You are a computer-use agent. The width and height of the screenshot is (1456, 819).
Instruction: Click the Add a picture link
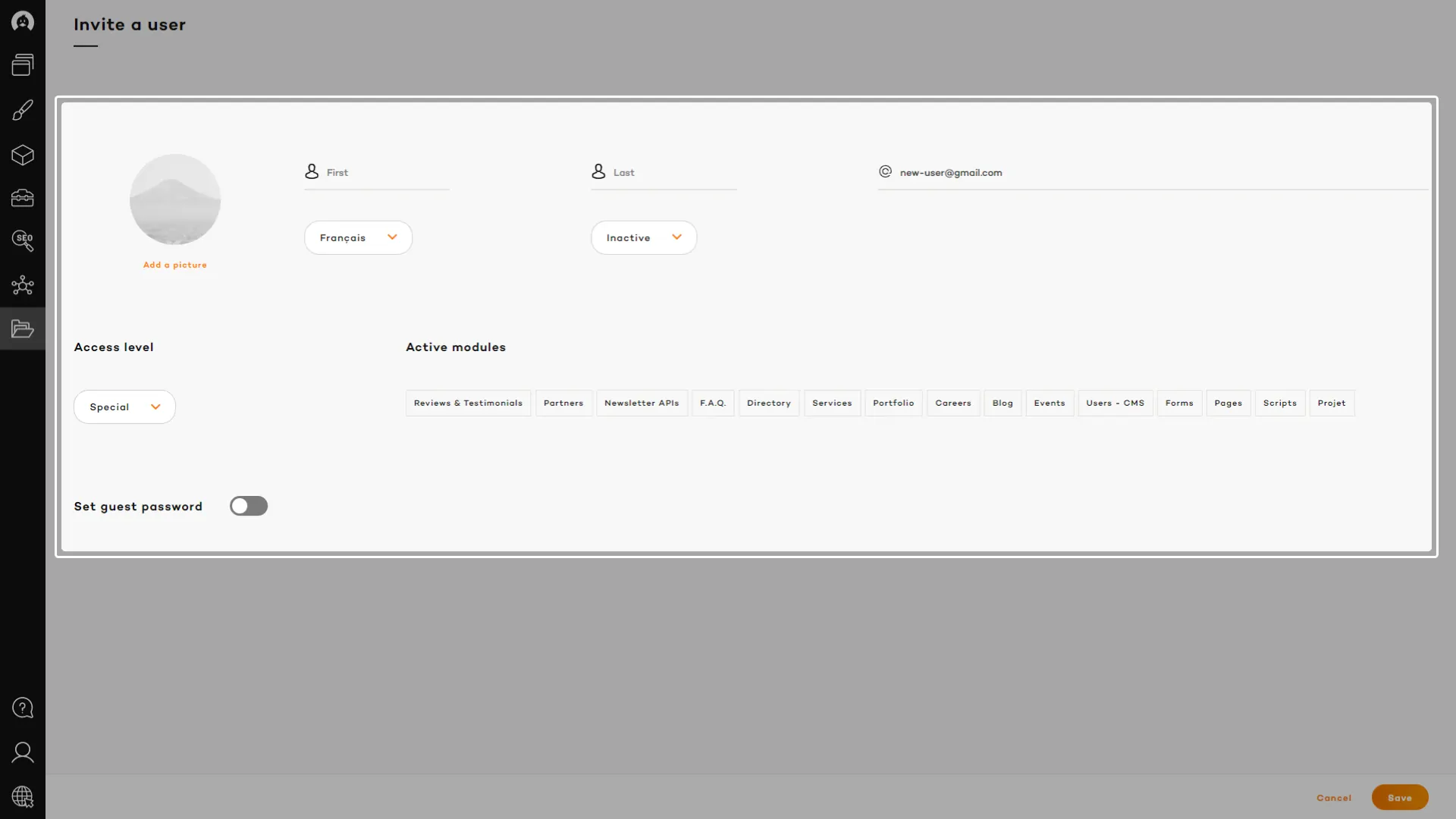click(174, 265)
